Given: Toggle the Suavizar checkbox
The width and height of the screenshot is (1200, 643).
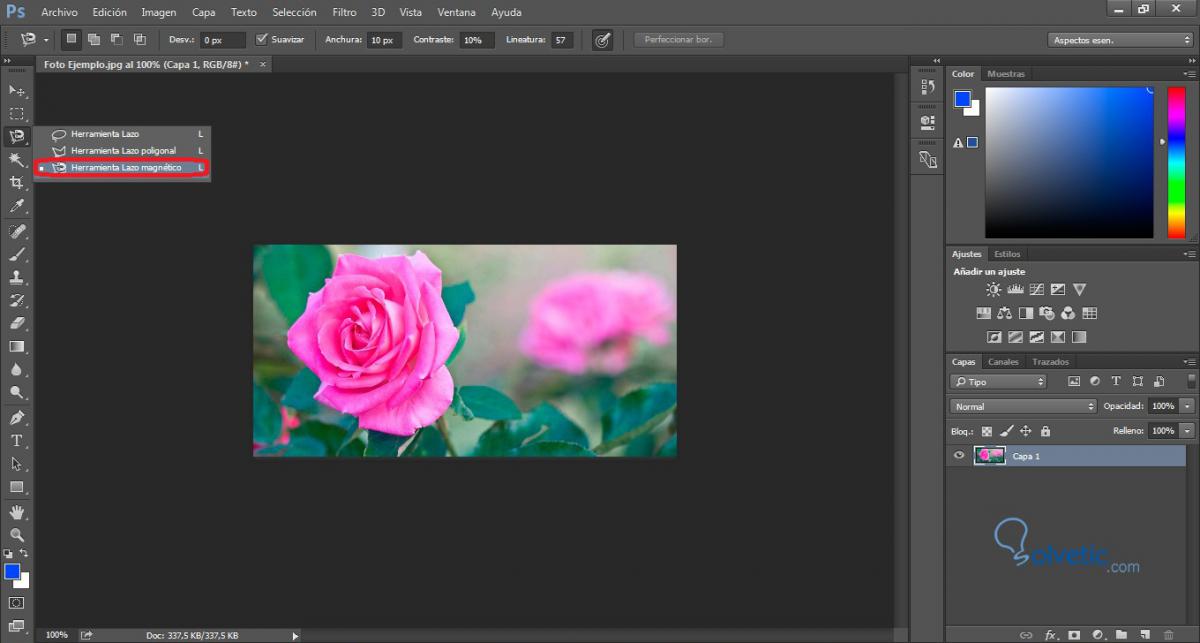Looking at the screenshot, I should 262,40.
